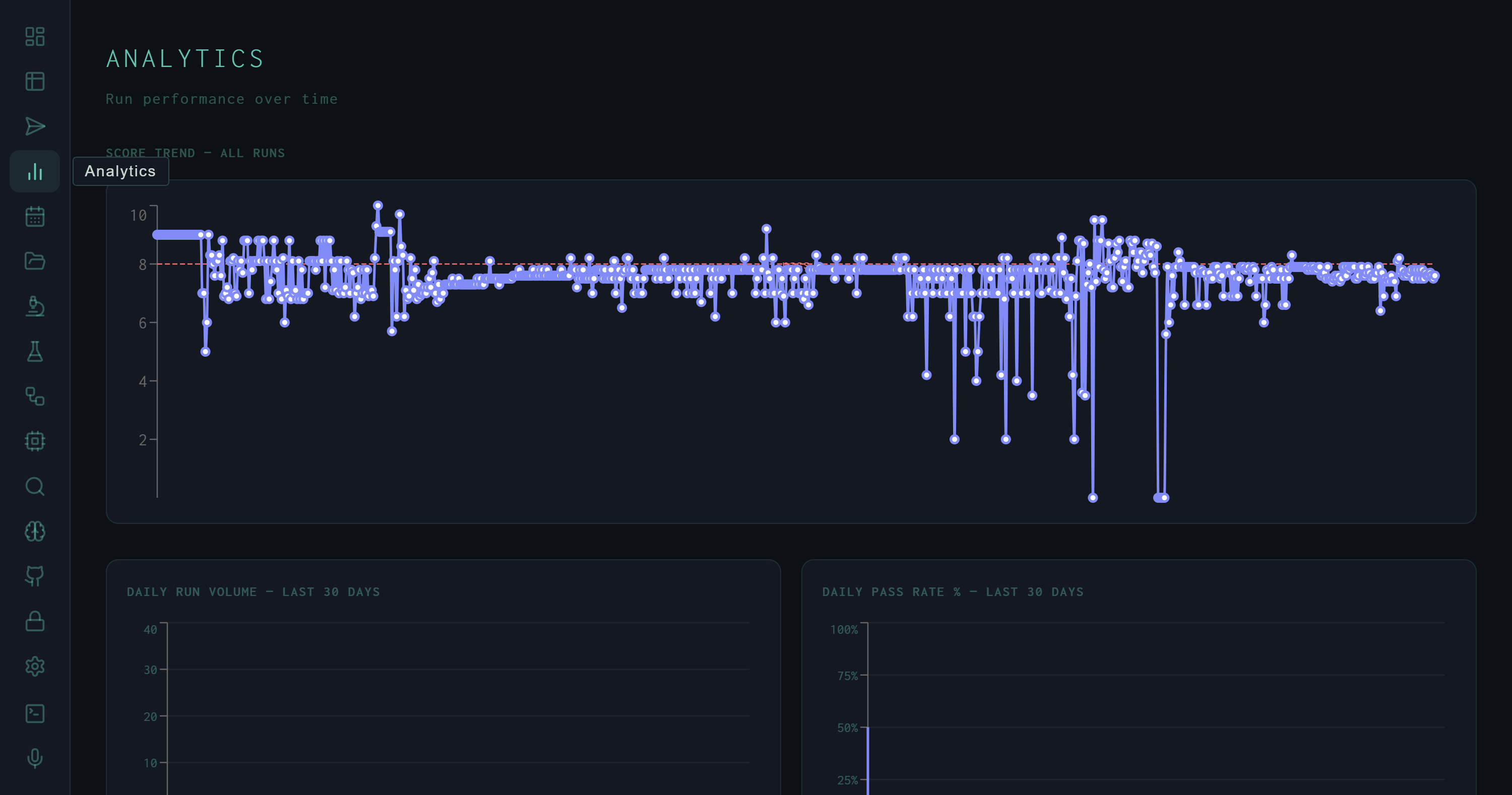Screen dimensions: 1512x795
Task: Click the 50% label on pass rate axis
Action: (x=847, y=727)
